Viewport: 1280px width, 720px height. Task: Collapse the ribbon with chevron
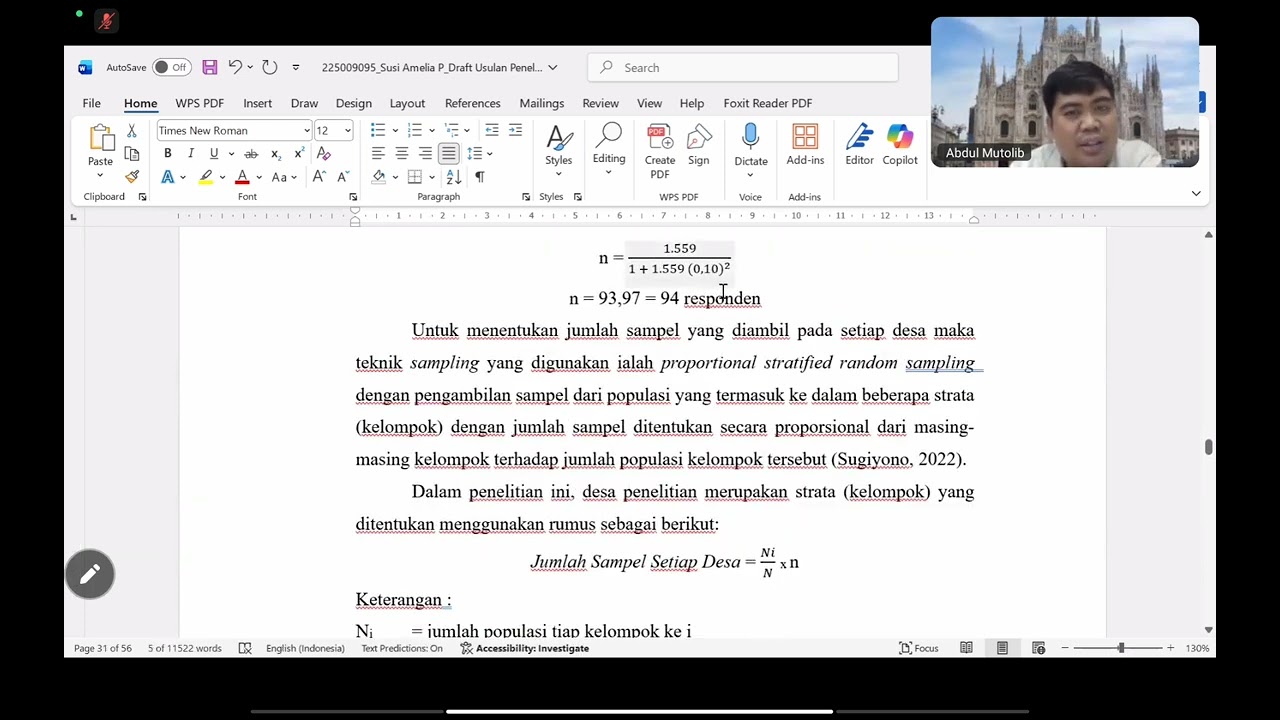click(x=1195, y=194)
